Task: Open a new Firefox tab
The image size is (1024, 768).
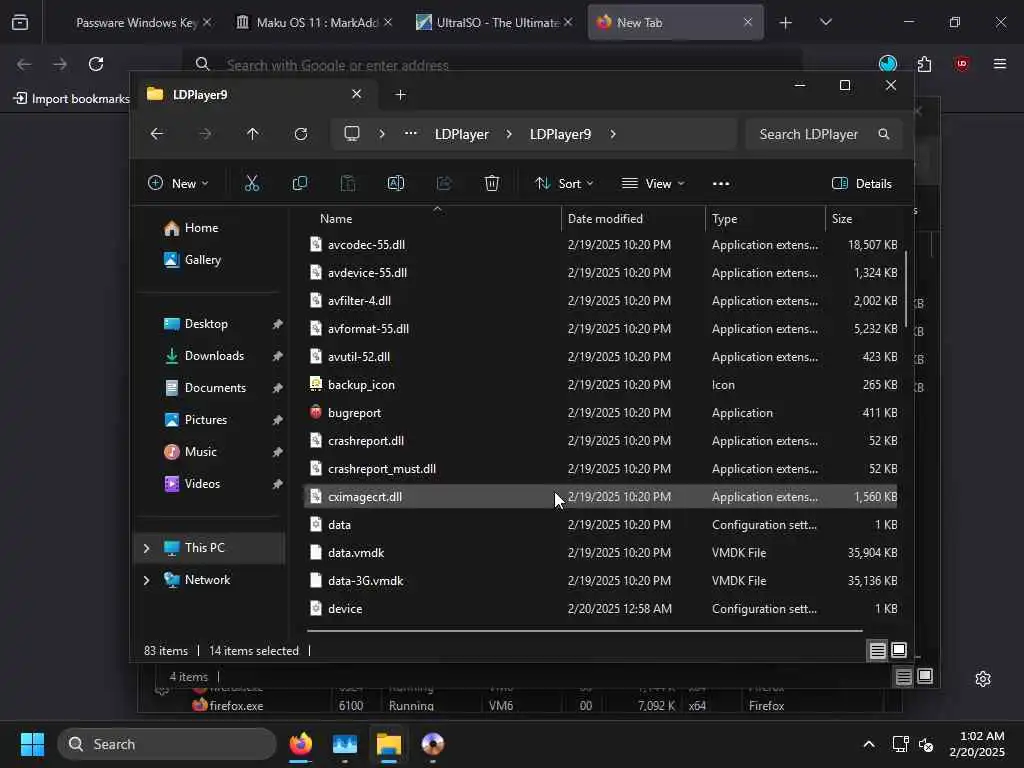Action: coord(786,23)
